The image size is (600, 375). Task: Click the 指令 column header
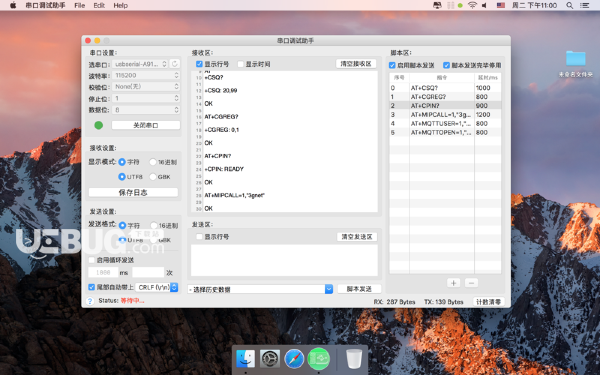442,77
